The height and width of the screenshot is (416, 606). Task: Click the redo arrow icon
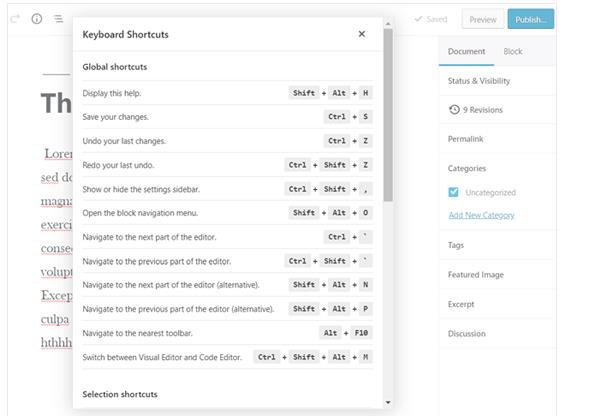tap(14, 19)
